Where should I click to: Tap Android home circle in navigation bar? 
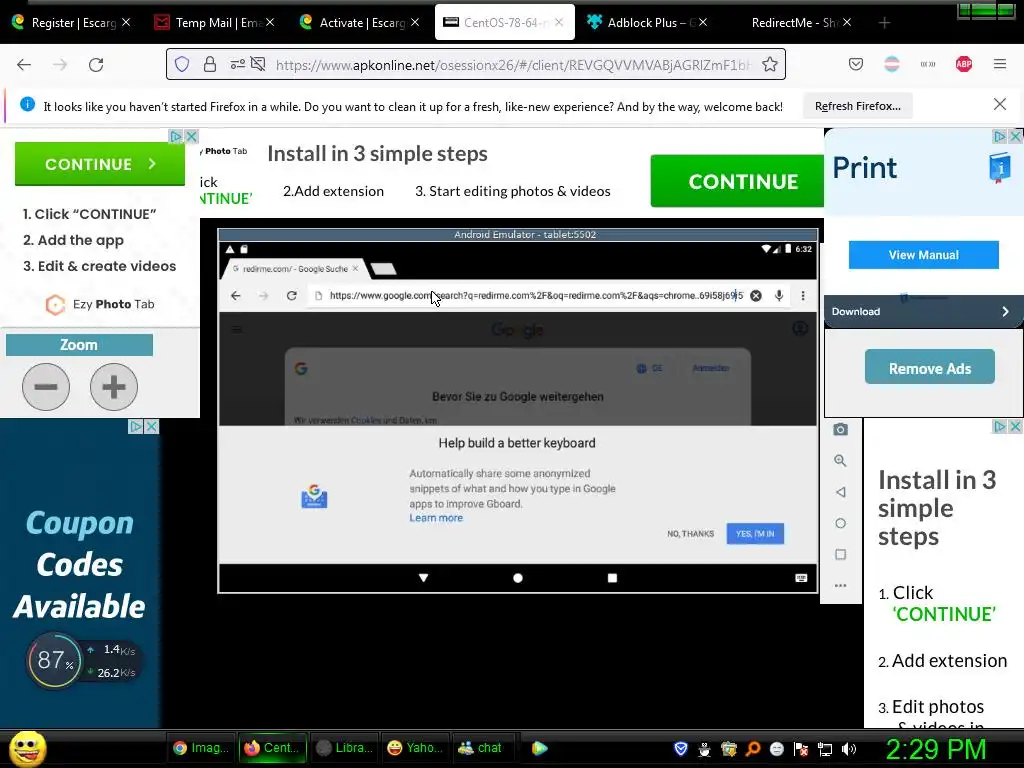pos(518,578)
